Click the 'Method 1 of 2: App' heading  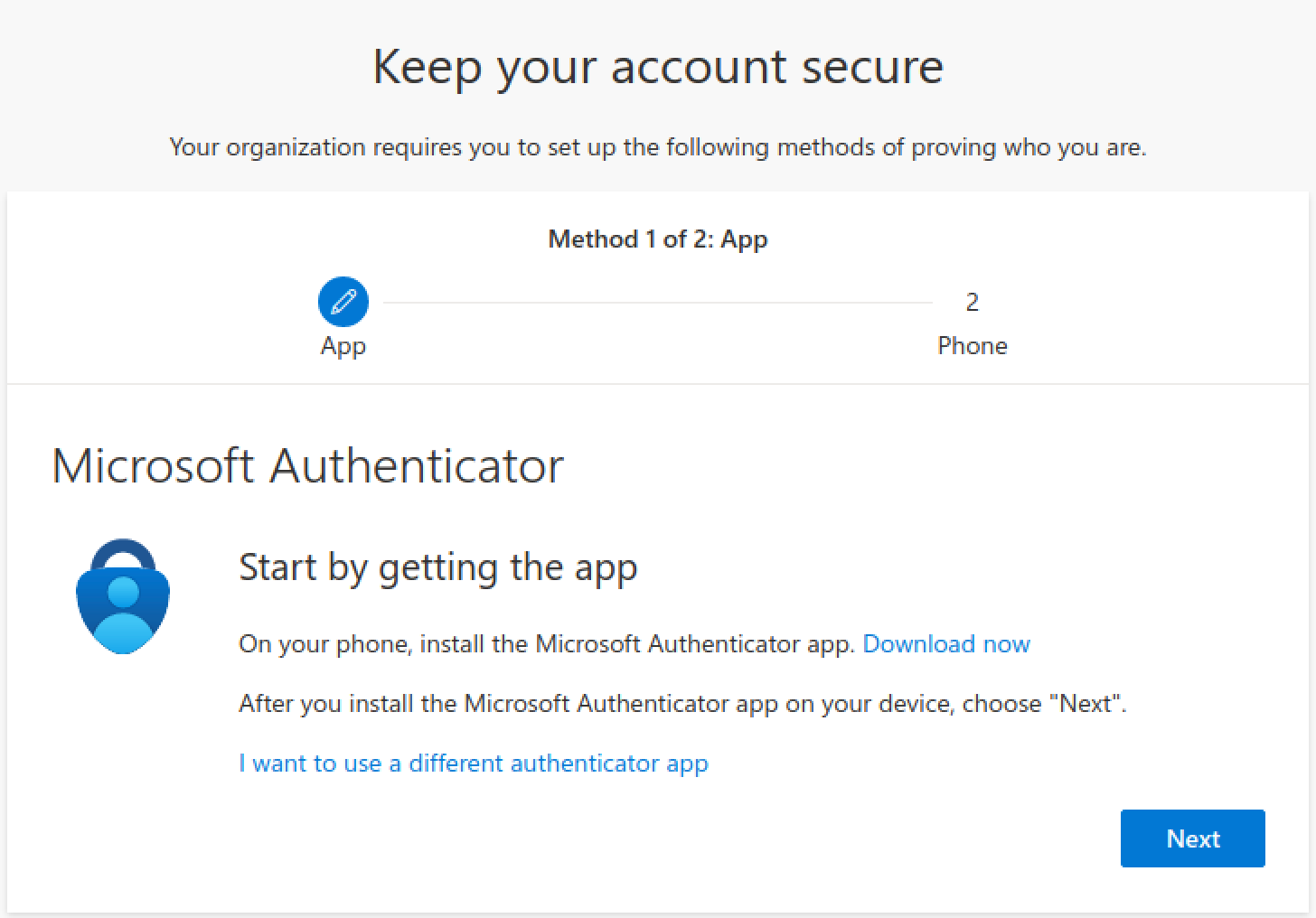coord(658,239)
